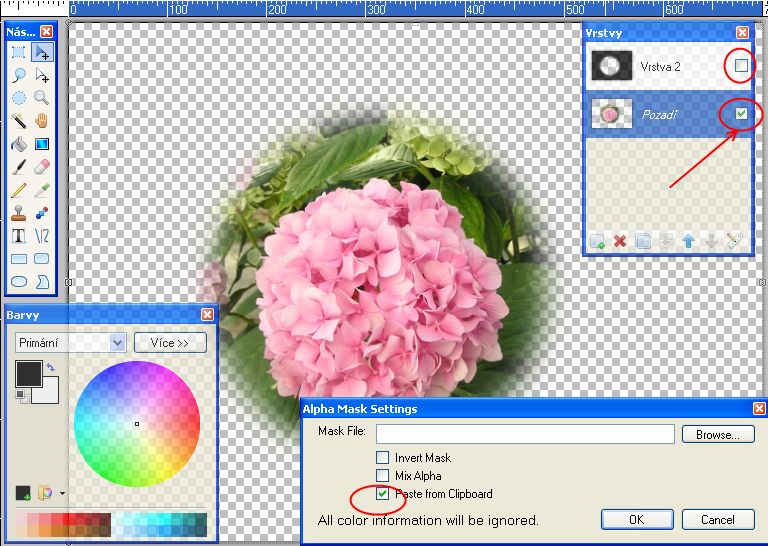The width and height of the screenshot is (768, 546).
Task: Click the primary color swatch
Action: (x=29, y=375)
